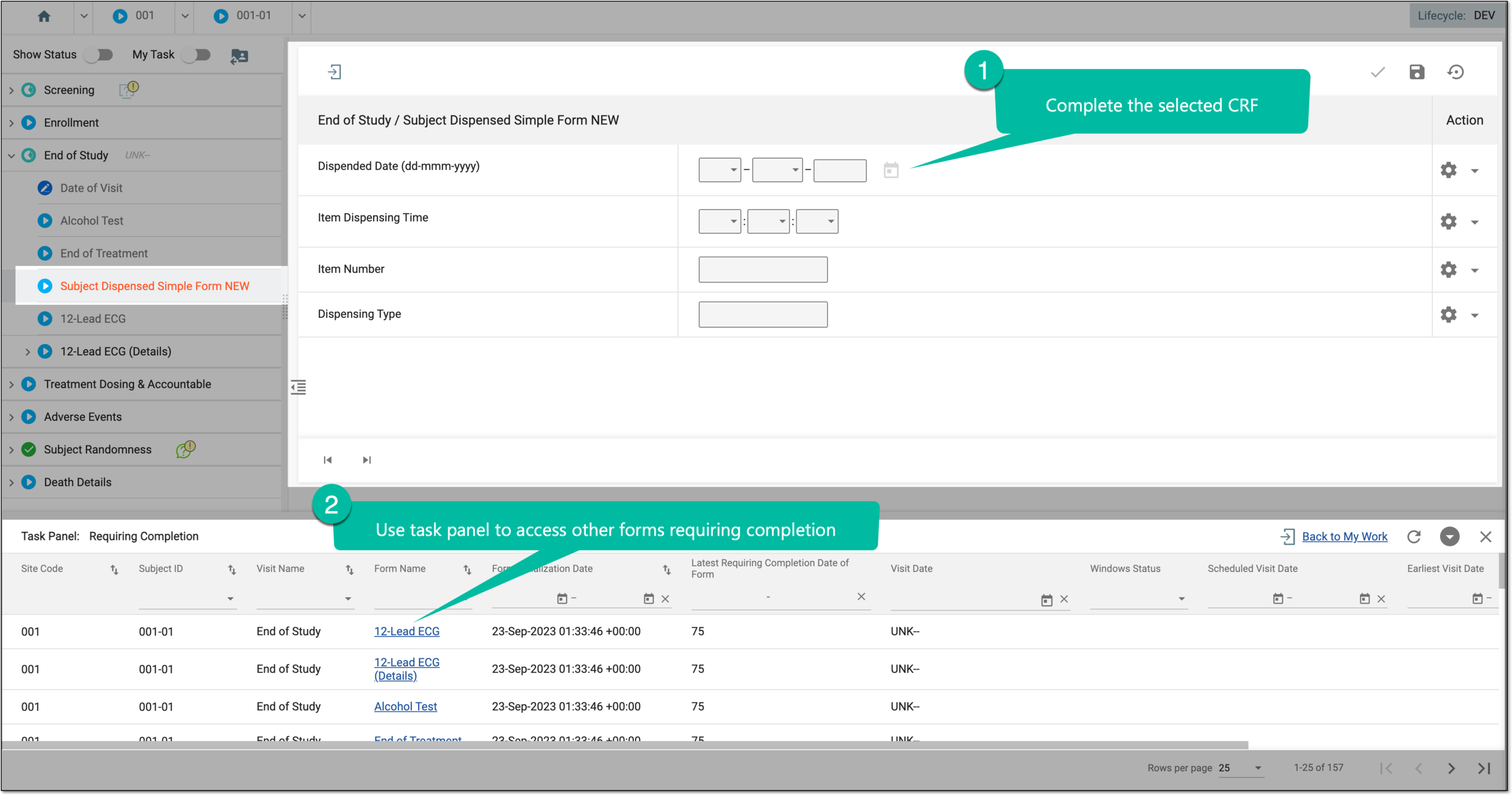Screen dimensions: 1512x795
Task: Expand the Death Details visit
Action: point(11,482)
